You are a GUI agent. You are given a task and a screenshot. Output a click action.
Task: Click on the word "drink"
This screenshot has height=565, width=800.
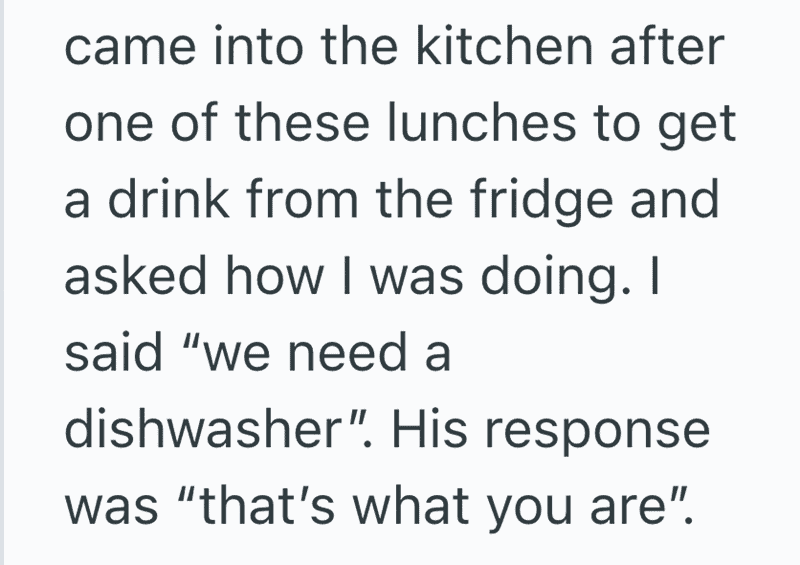pyautogui.click(x=169, y=199)
